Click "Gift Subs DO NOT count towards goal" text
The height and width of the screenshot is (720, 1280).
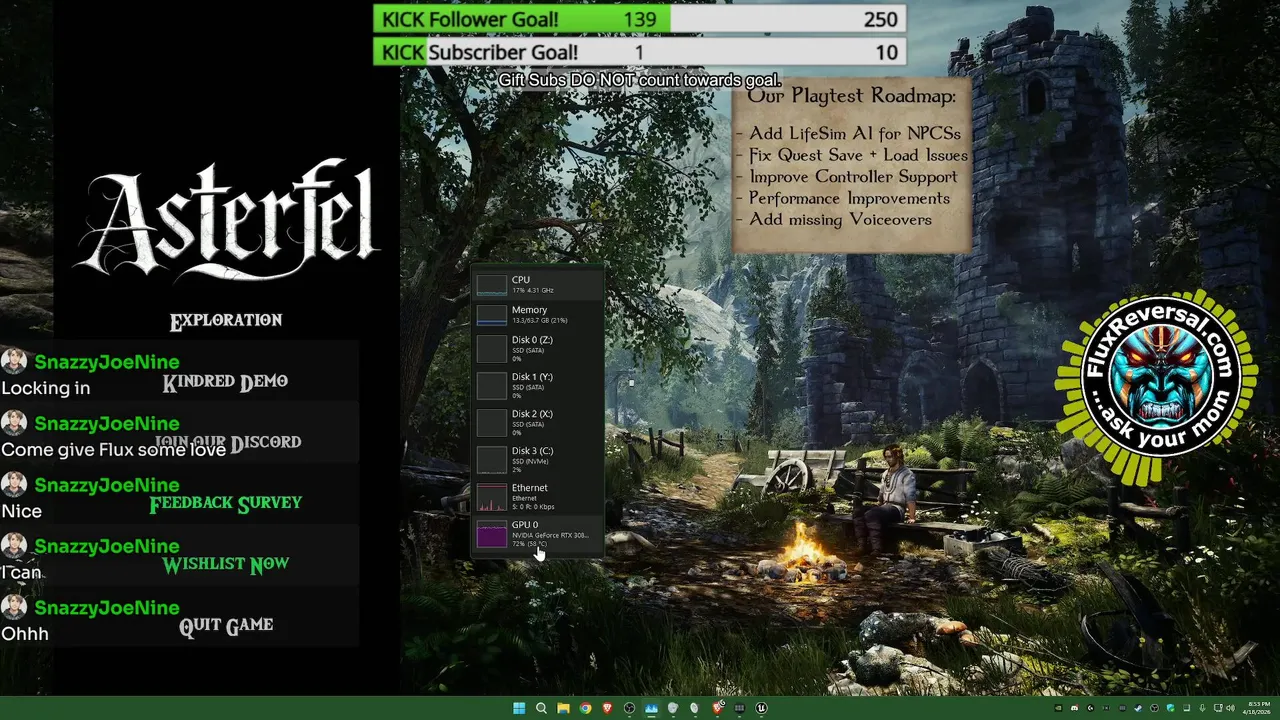pos(640,80)
